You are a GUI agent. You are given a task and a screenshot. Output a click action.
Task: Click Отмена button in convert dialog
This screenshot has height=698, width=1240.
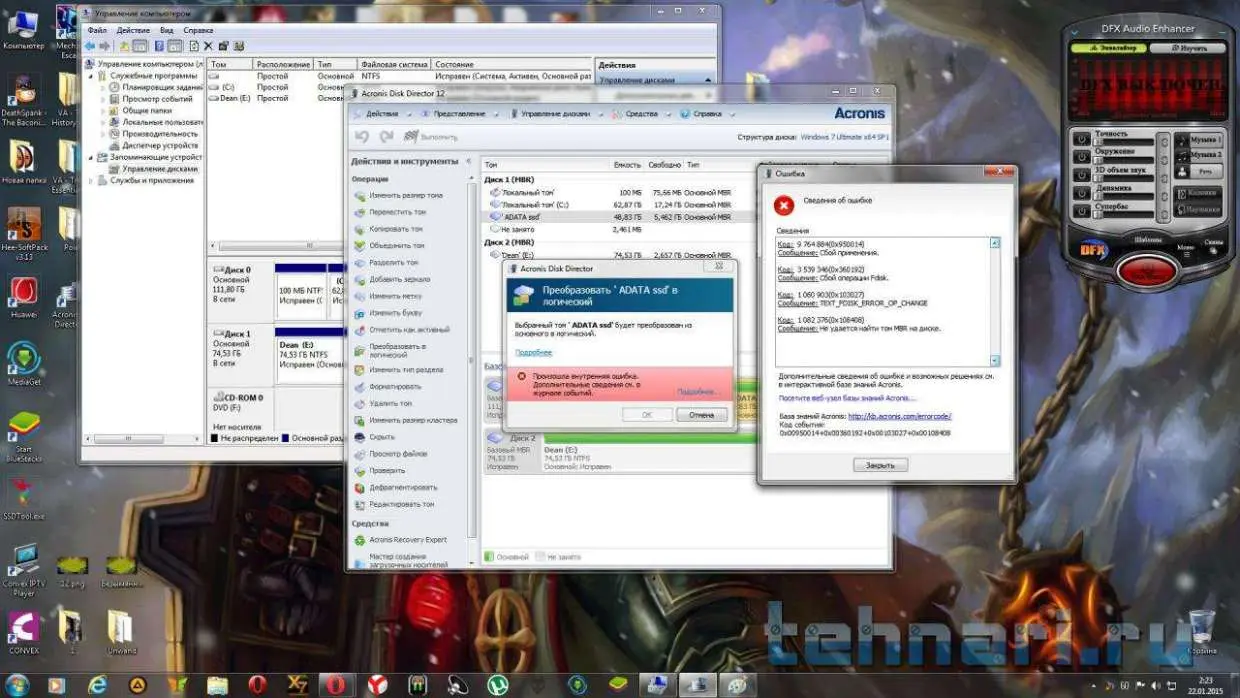point(701,414)
